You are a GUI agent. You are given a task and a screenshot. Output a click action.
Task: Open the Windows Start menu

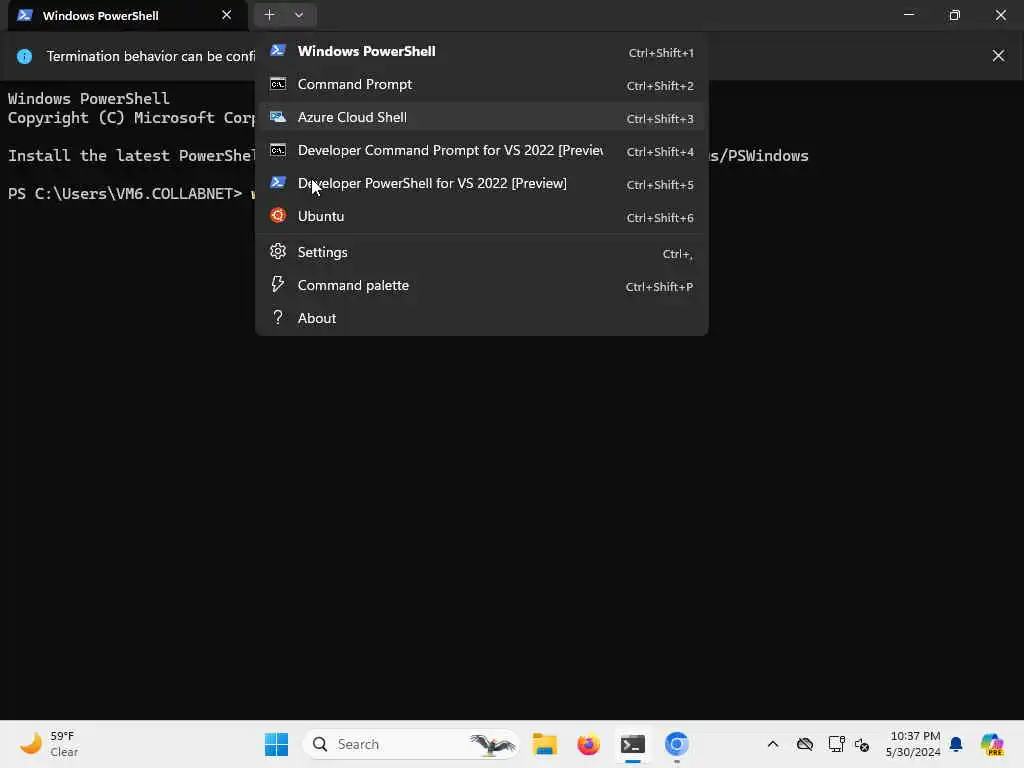tap(276, 744)
